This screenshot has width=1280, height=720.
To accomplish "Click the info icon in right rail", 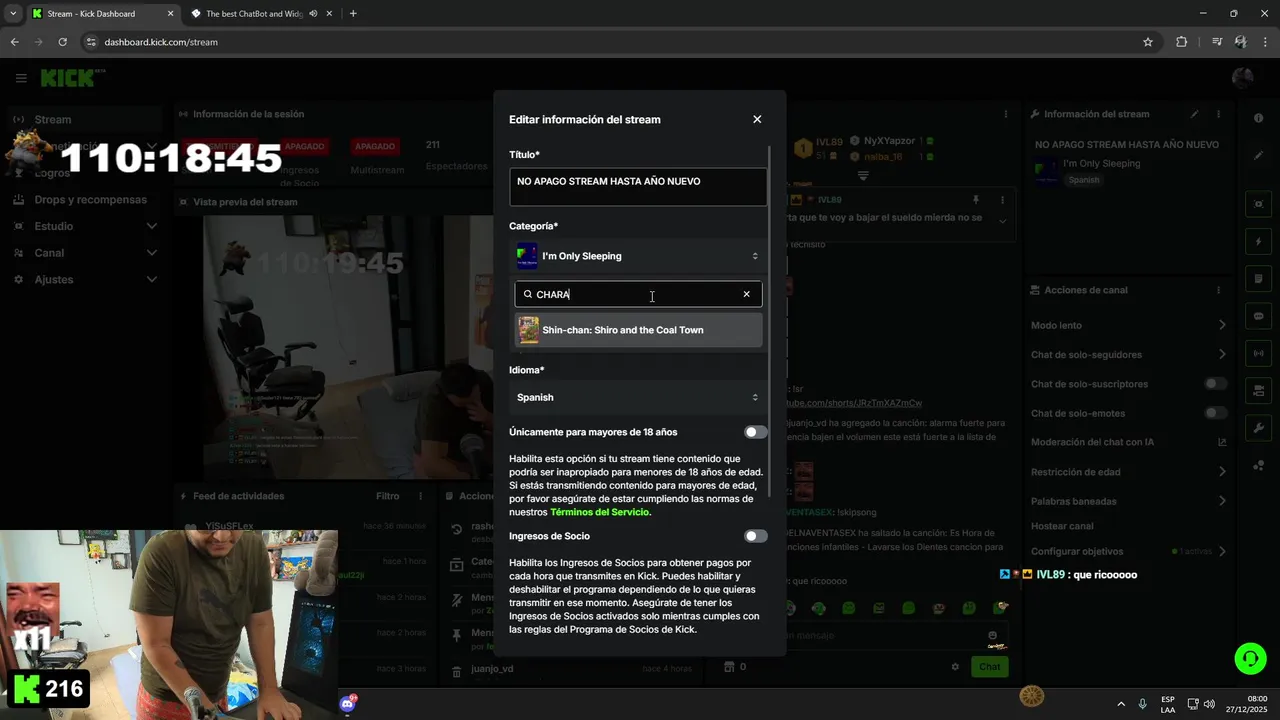I will coord(1258,118).
